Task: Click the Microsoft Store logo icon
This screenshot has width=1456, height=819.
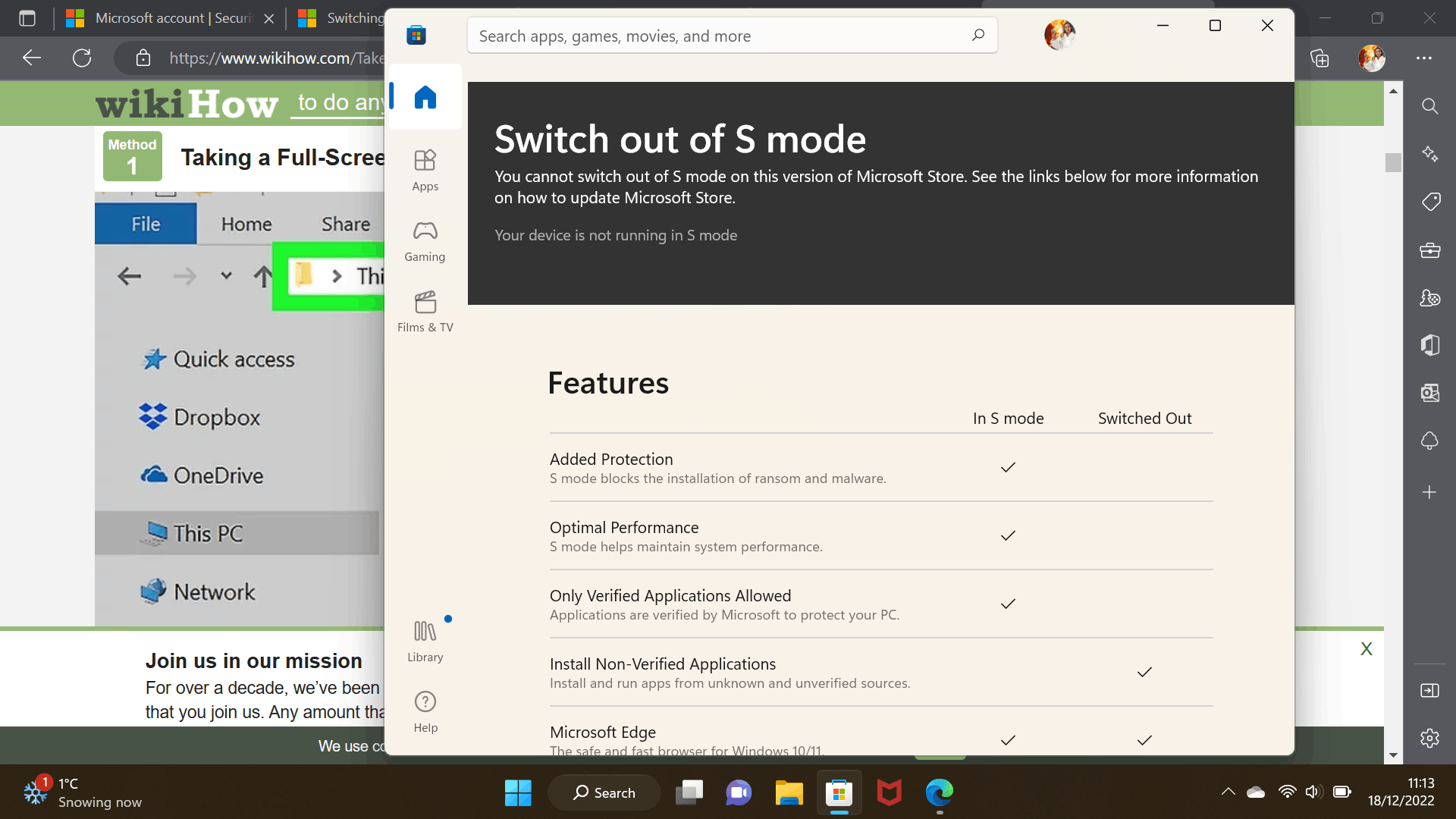Action: pyautogui.click(x=416, y=35)
